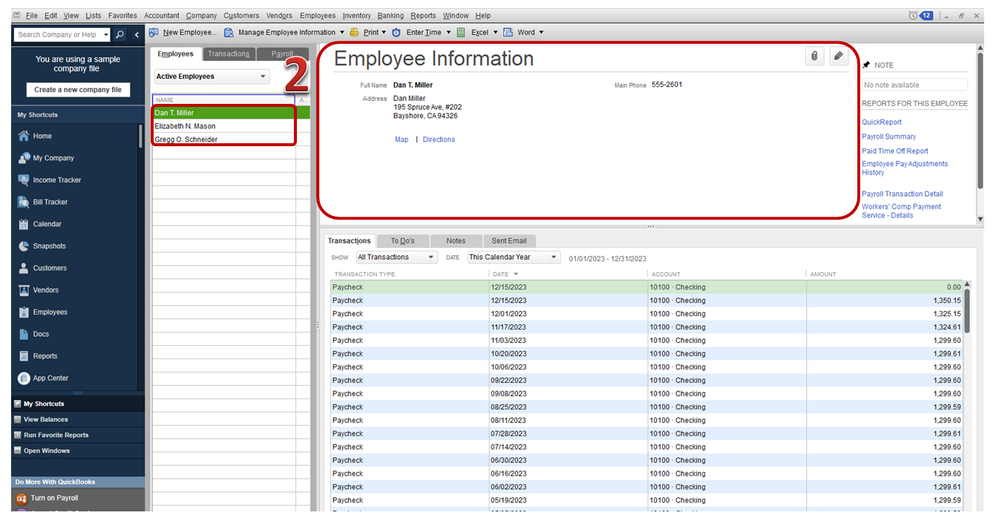
Task: Switch to the Employees list tab
Action: click(175, 54)
